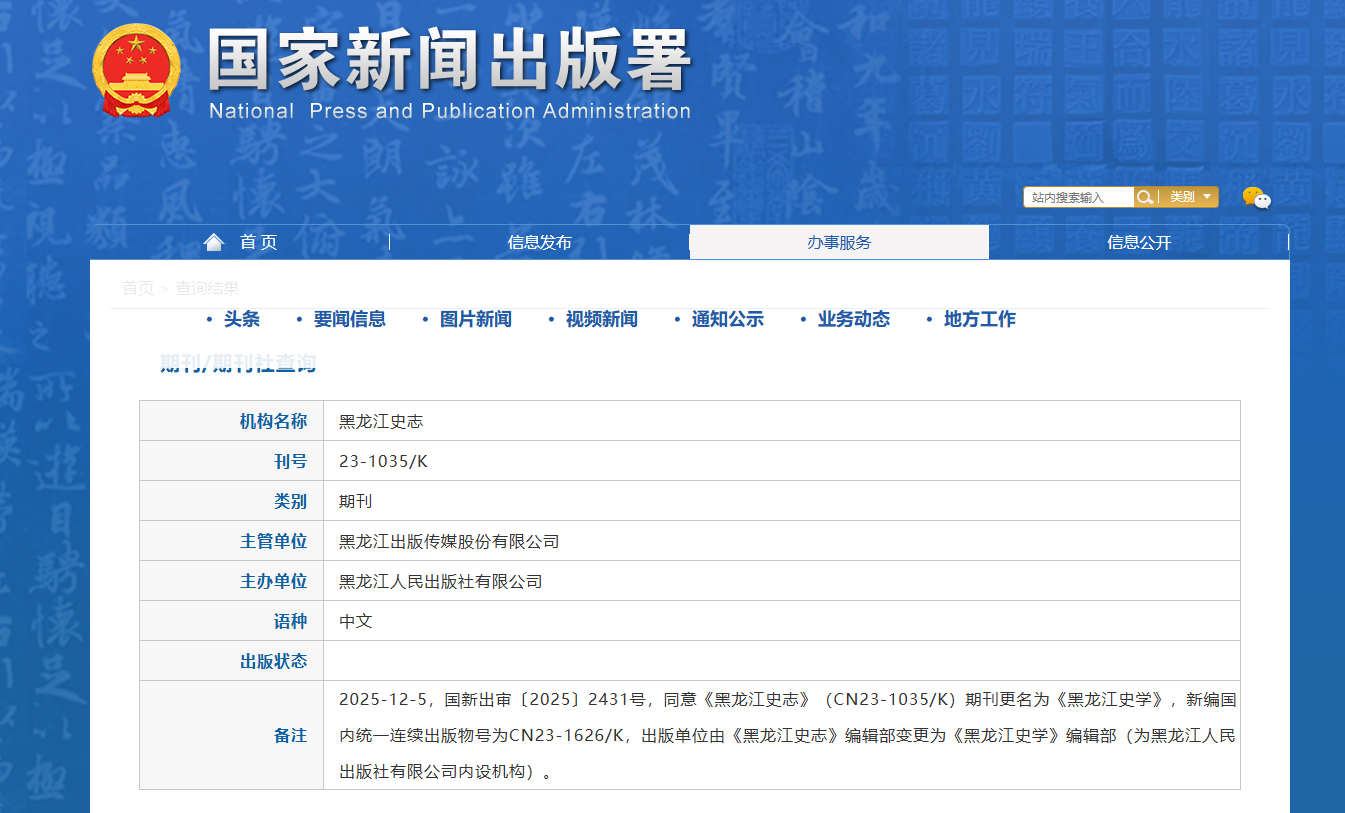Image resolution: width=1345 pixels, height=813 pixels.
Task: Open the 类别 category dropdown
Action: coord(1190,197)
